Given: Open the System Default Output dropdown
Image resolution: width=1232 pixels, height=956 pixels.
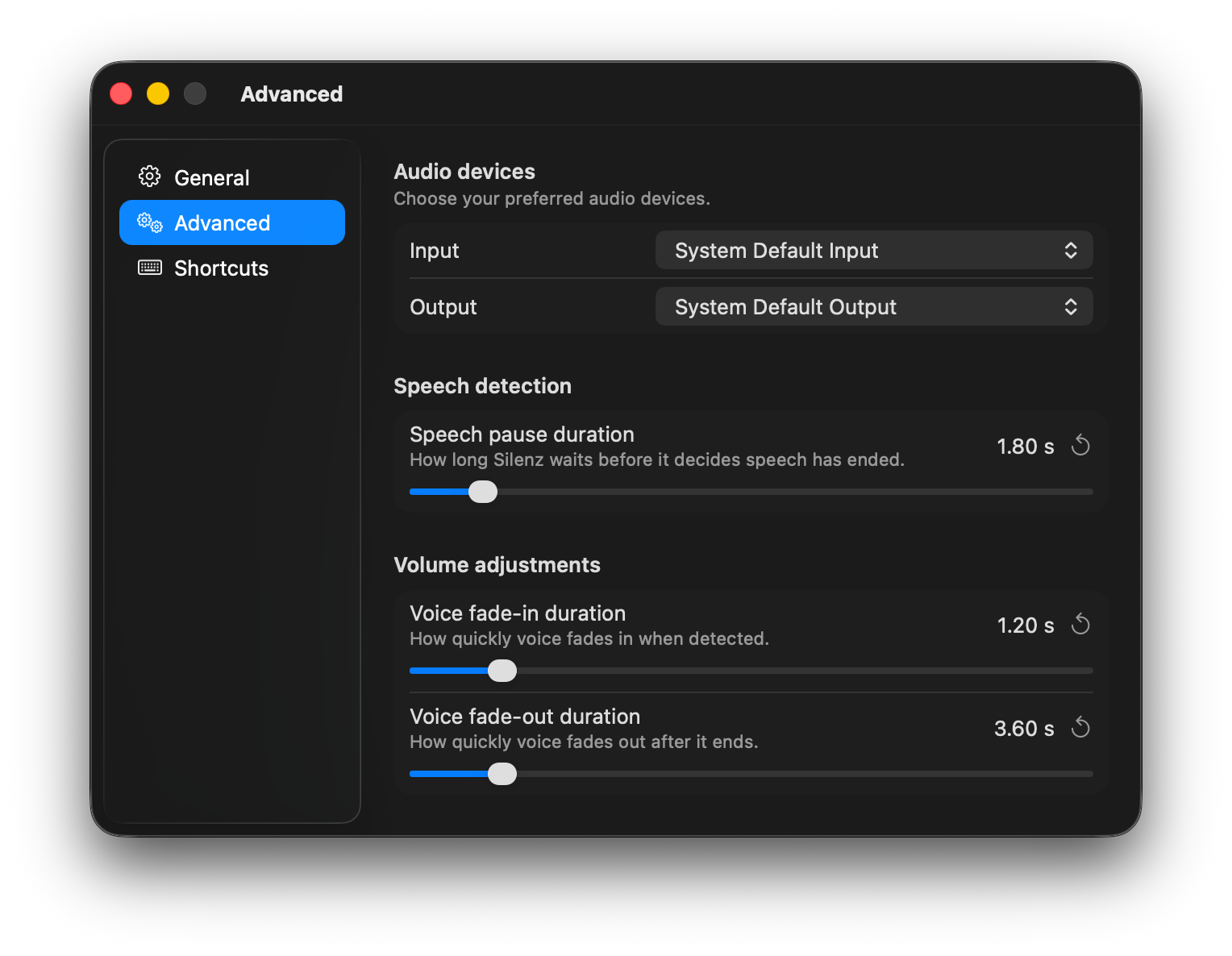Looking at the screenshot, I should (x=873, y=306).
